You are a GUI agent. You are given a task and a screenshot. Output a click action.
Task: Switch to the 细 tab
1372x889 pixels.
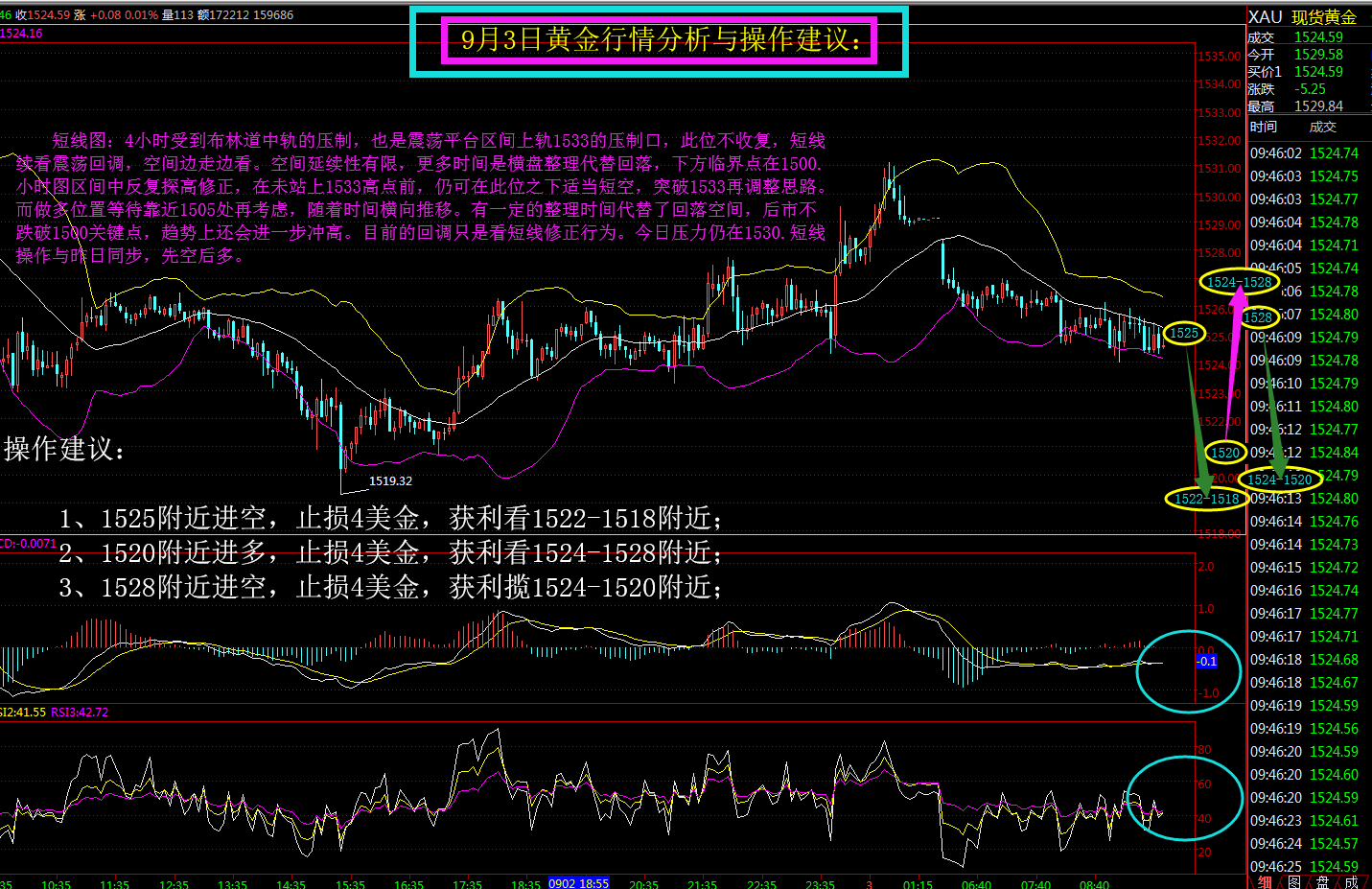pyautogui.click(x=1265, y=881)
